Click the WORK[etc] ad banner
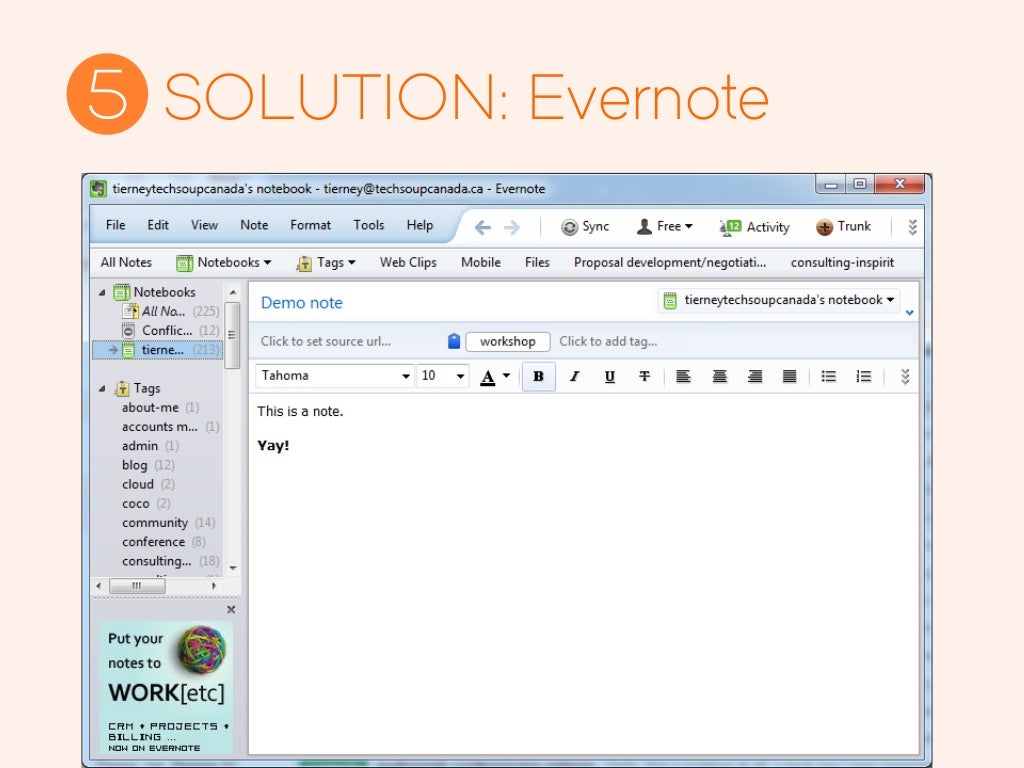 coord(166,687)
